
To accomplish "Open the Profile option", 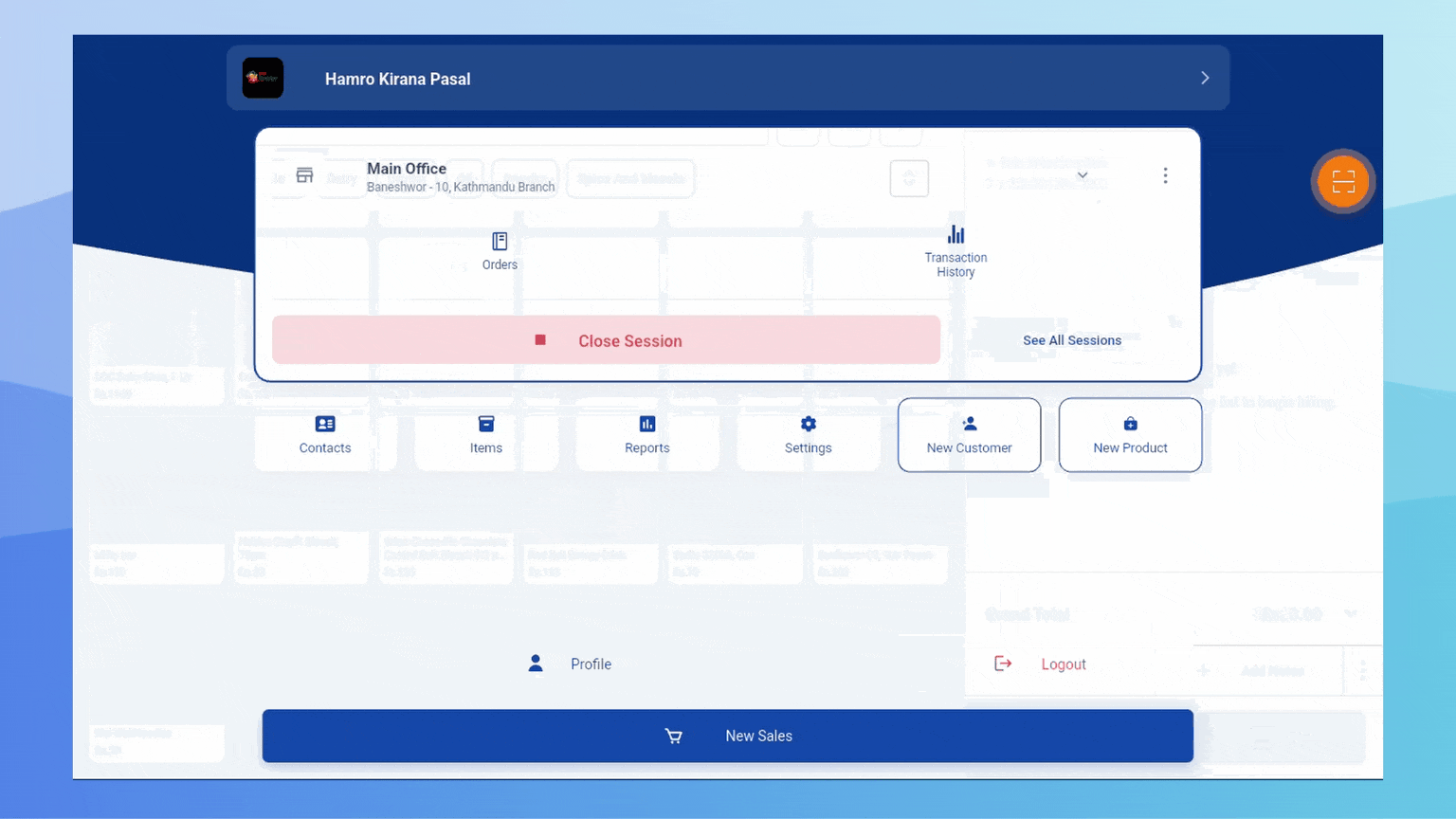I will [x=570, y=664].
